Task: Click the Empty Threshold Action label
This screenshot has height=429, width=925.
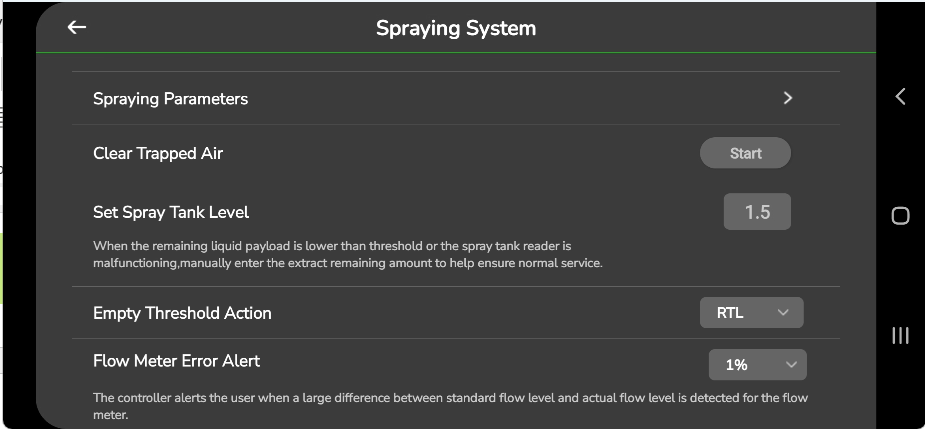Action: pos(182,313)
